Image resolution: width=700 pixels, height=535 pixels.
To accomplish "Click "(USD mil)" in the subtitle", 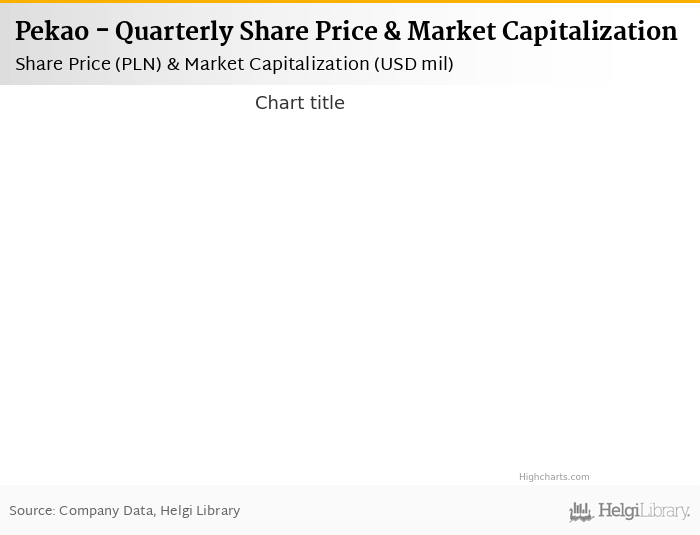I will [x=414, y=64].
